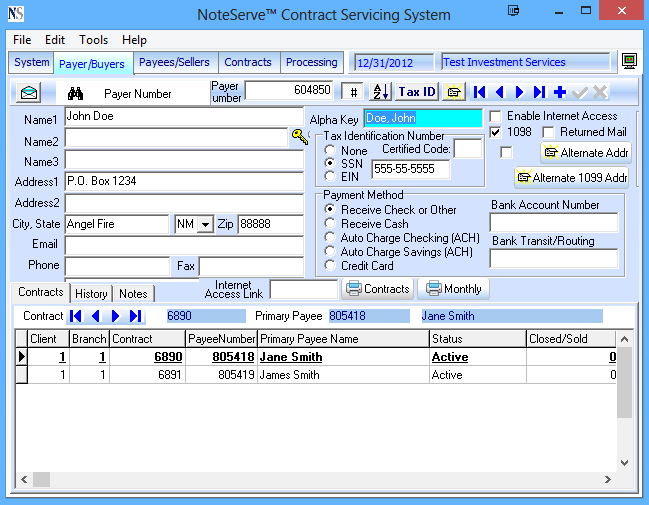Select Credit Card payment method

click(x=330, y=266)
